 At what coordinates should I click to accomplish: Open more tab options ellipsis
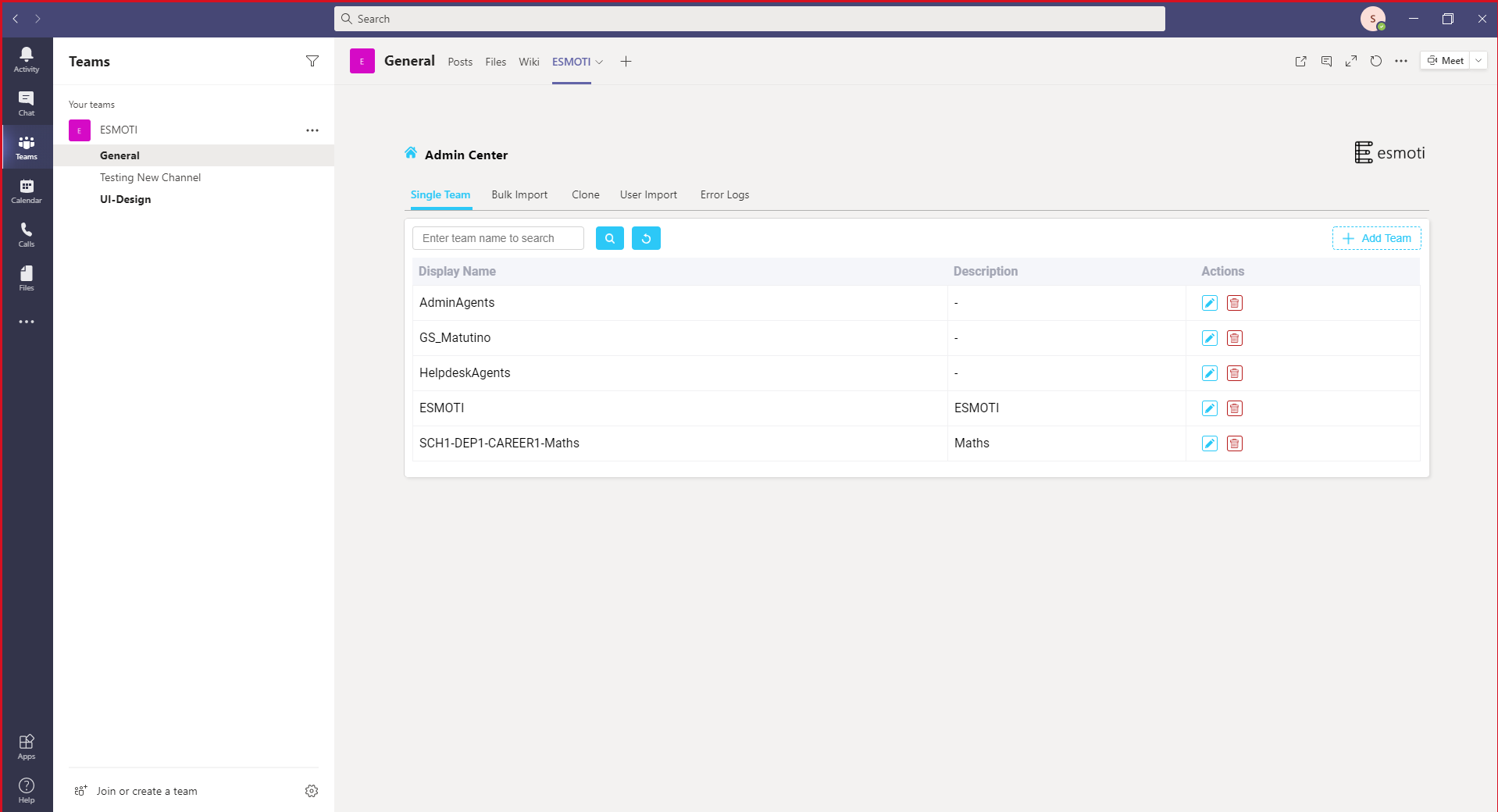point(1401,61)
